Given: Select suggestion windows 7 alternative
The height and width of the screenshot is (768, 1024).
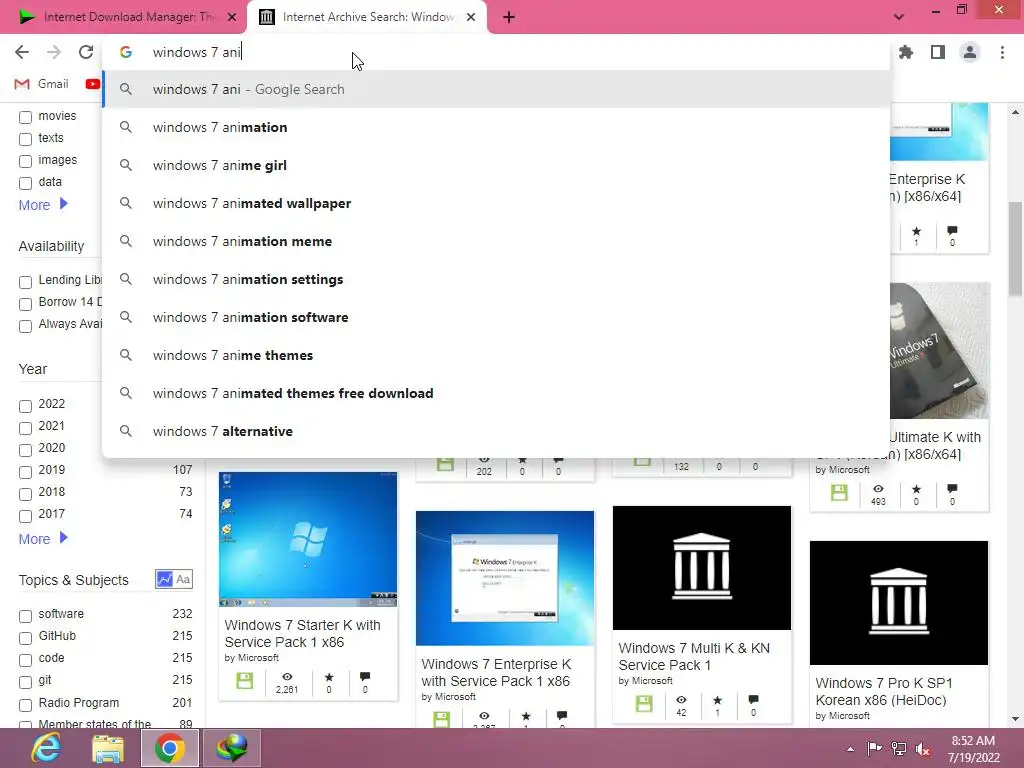Looking at the screenshot, I should coord(496,431).
